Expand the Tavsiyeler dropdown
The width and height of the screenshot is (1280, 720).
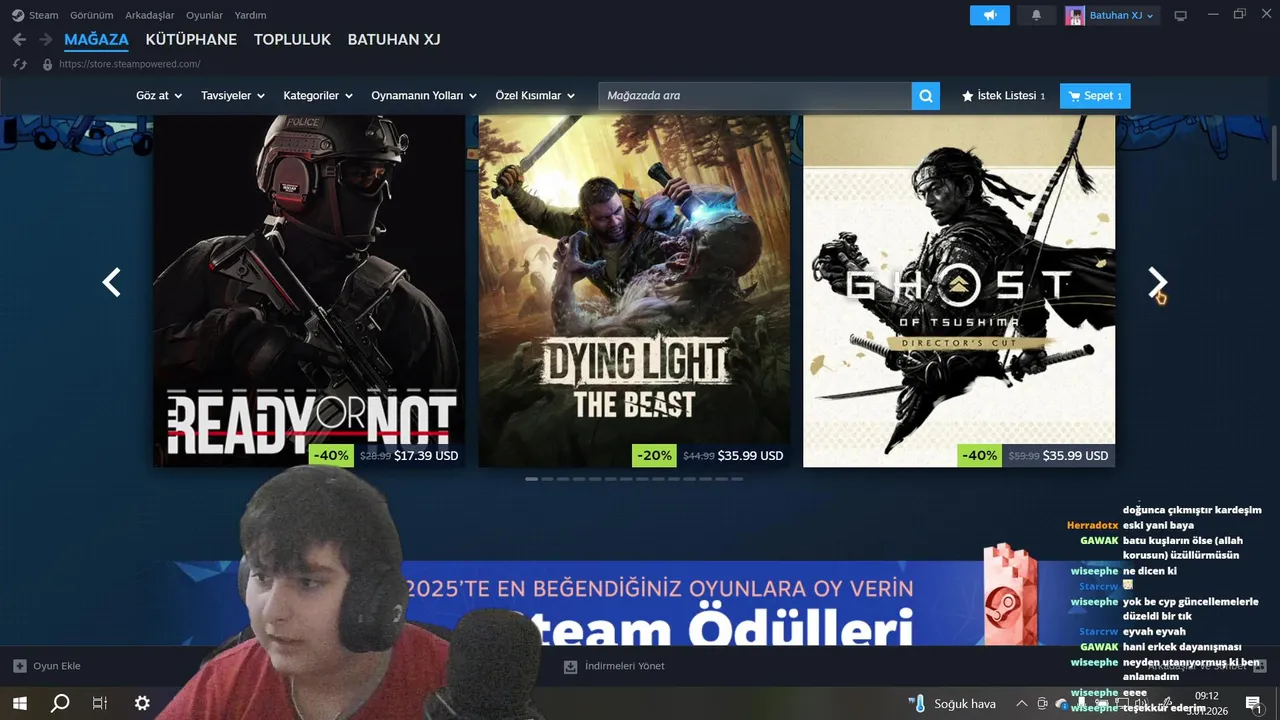coord(233,96)
